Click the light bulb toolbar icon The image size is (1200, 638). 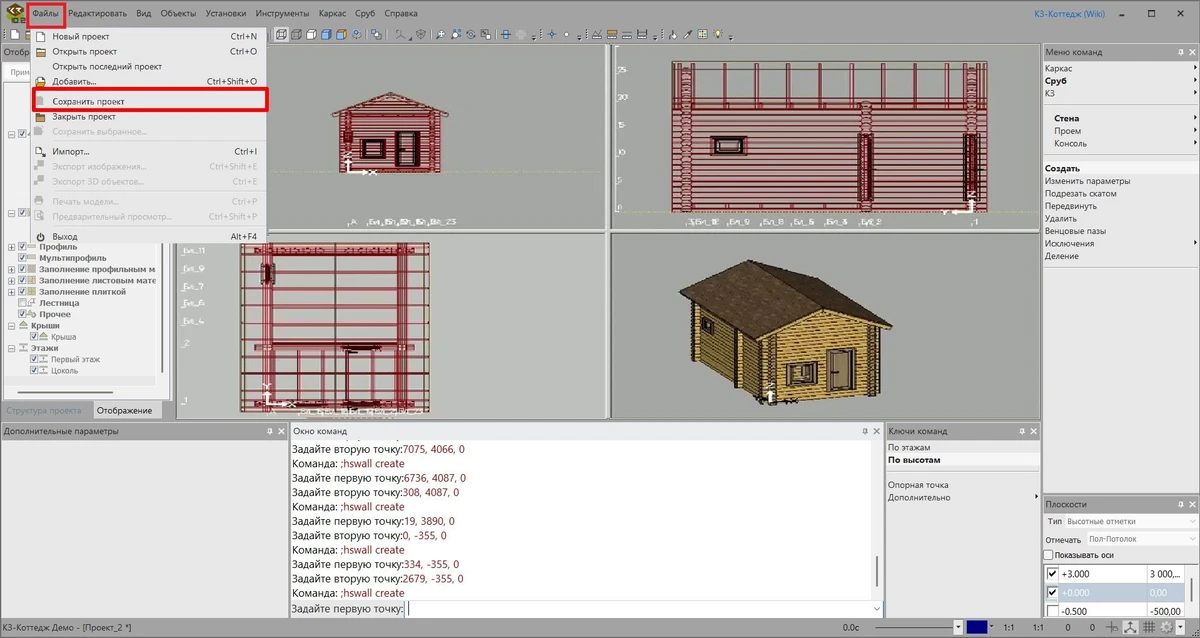(x=717, y=34)
